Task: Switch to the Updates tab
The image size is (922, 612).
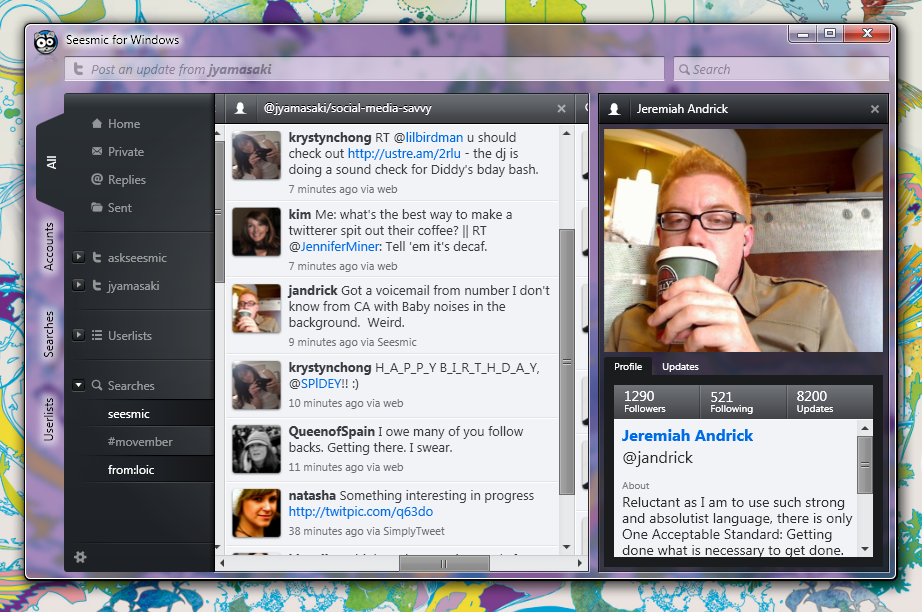Action: (680, 366)
